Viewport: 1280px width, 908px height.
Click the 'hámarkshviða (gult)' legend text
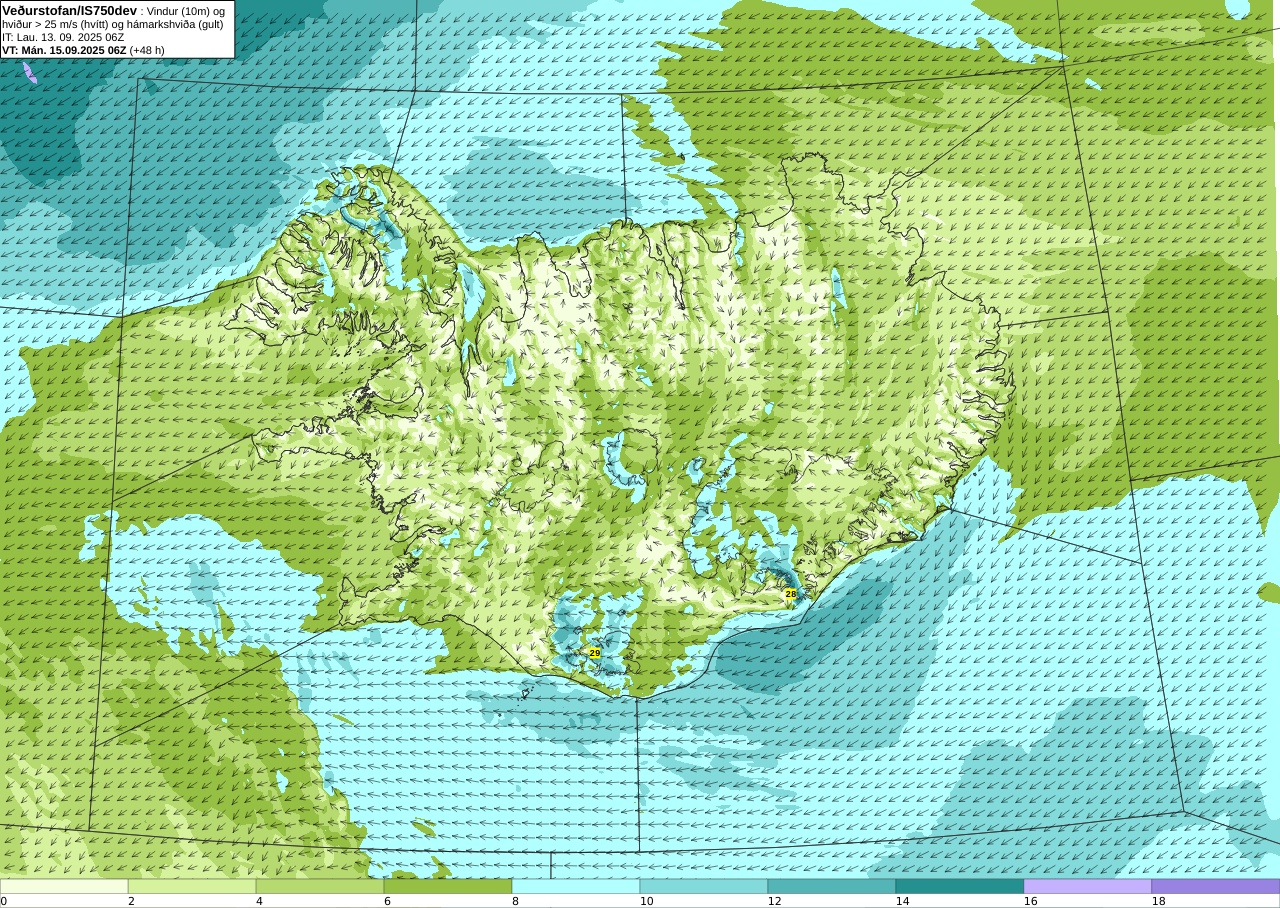173,24
